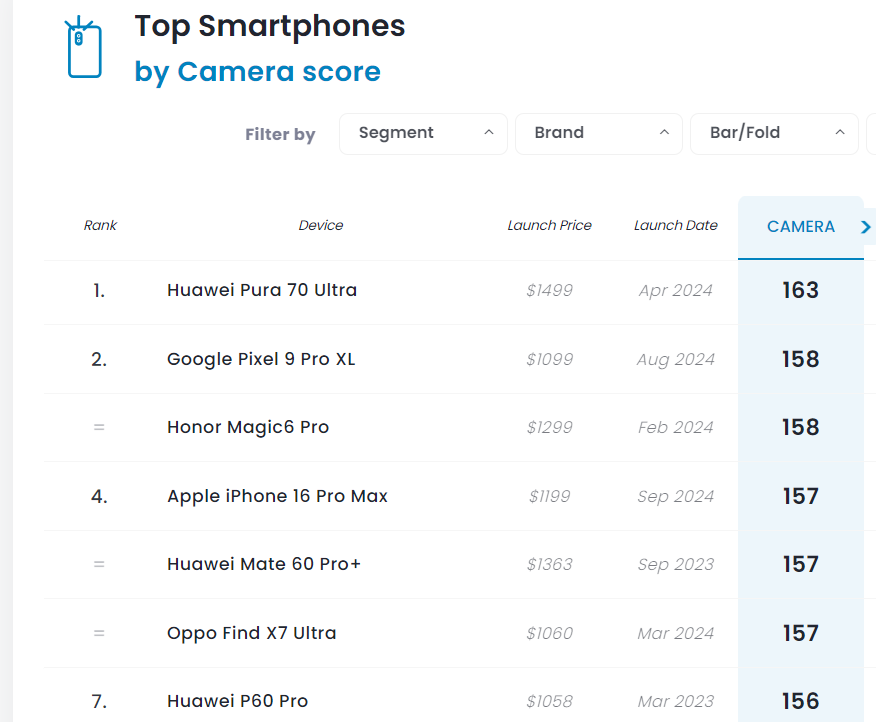876x722 pixels.
Task: Click the Huawei Mate 60 Pro+ link
Action: click(264, 564)
